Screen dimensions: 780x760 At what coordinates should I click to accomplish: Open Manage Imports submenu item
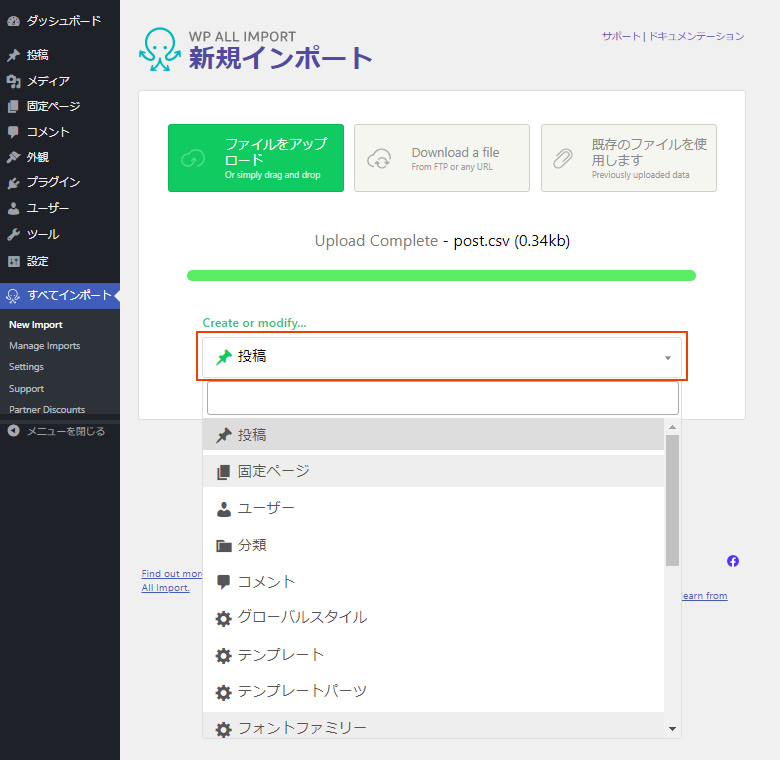tap(45, 346)
